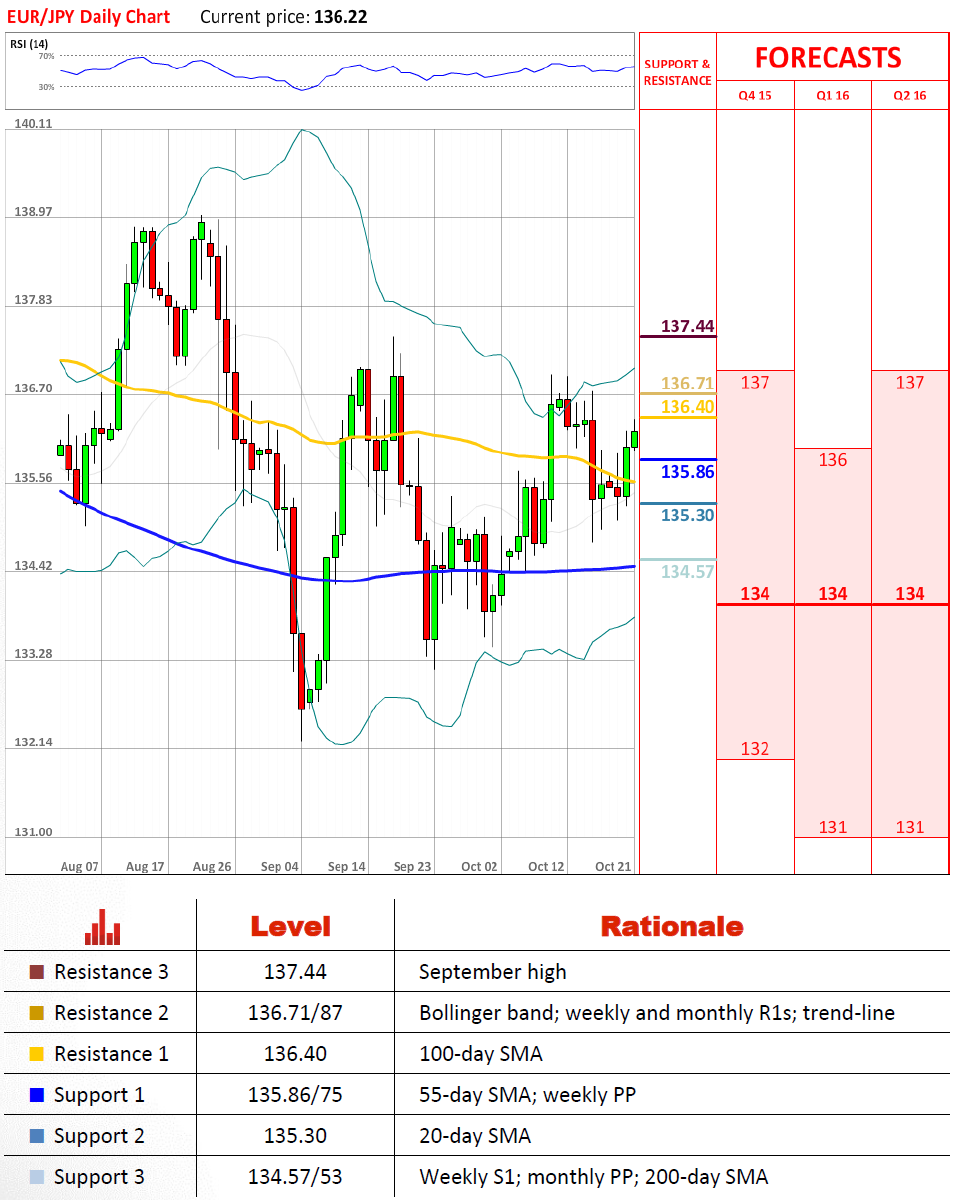This screenshot has width=953, height=1200.
Task: Select the Q2 16 forecast column header
Action: click(910, 96)
